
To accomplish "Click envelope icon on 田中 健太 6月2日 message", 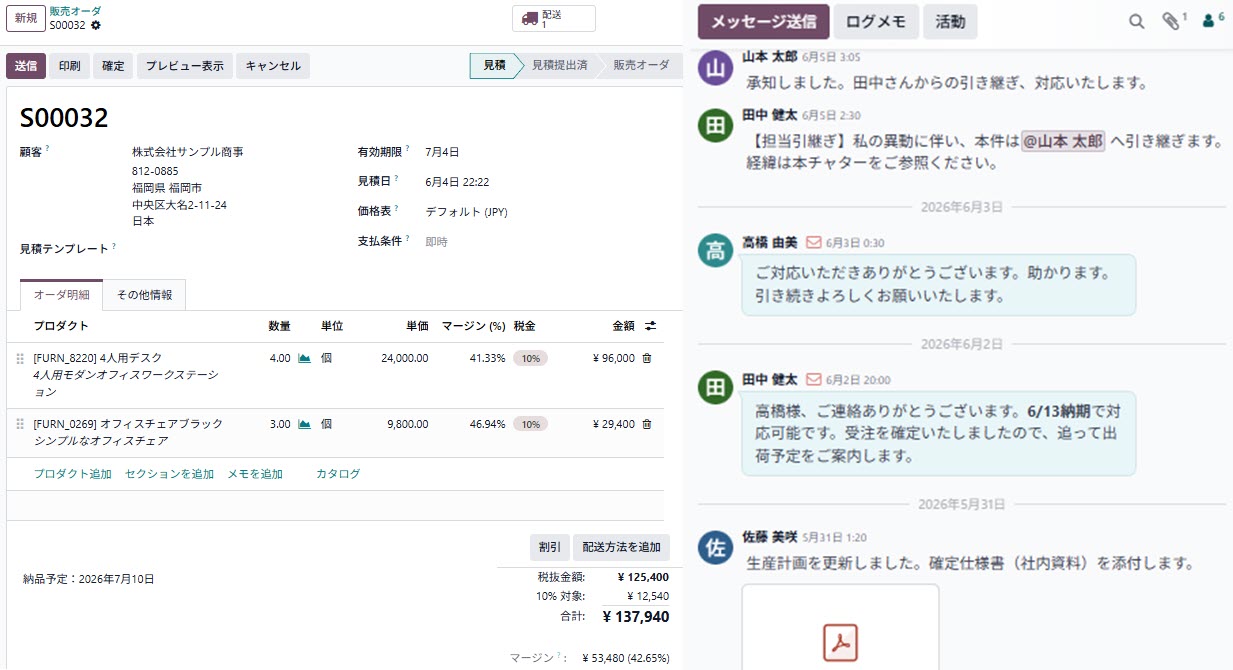I will [x=813, y=380].
